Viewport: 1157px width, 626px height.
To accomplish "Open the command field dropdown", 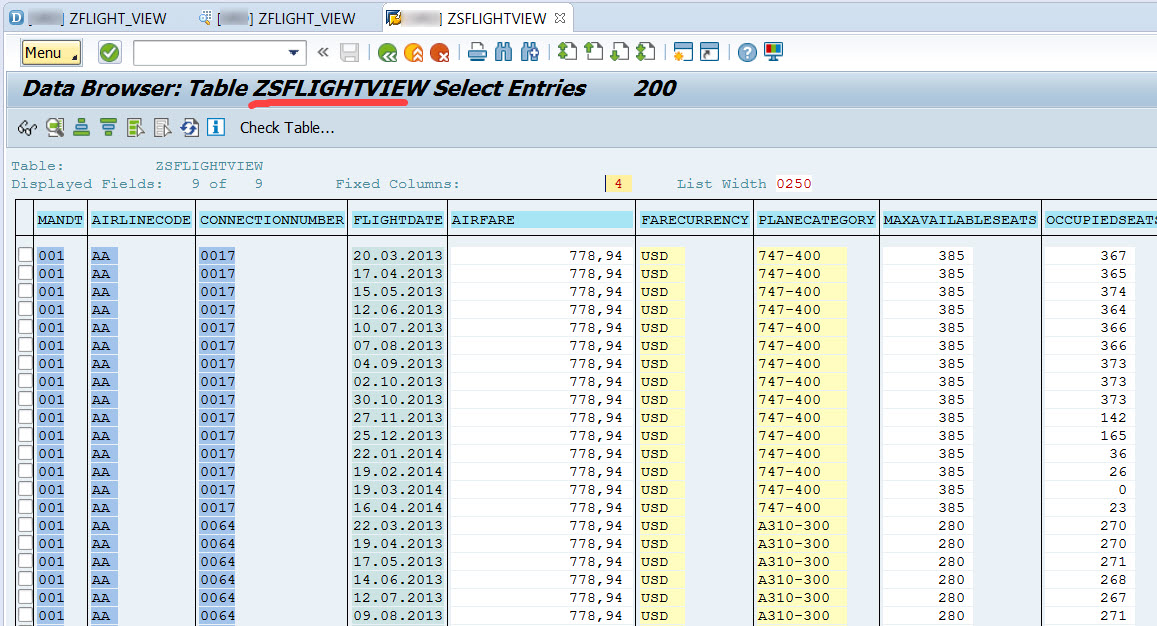I will point(295,52).
